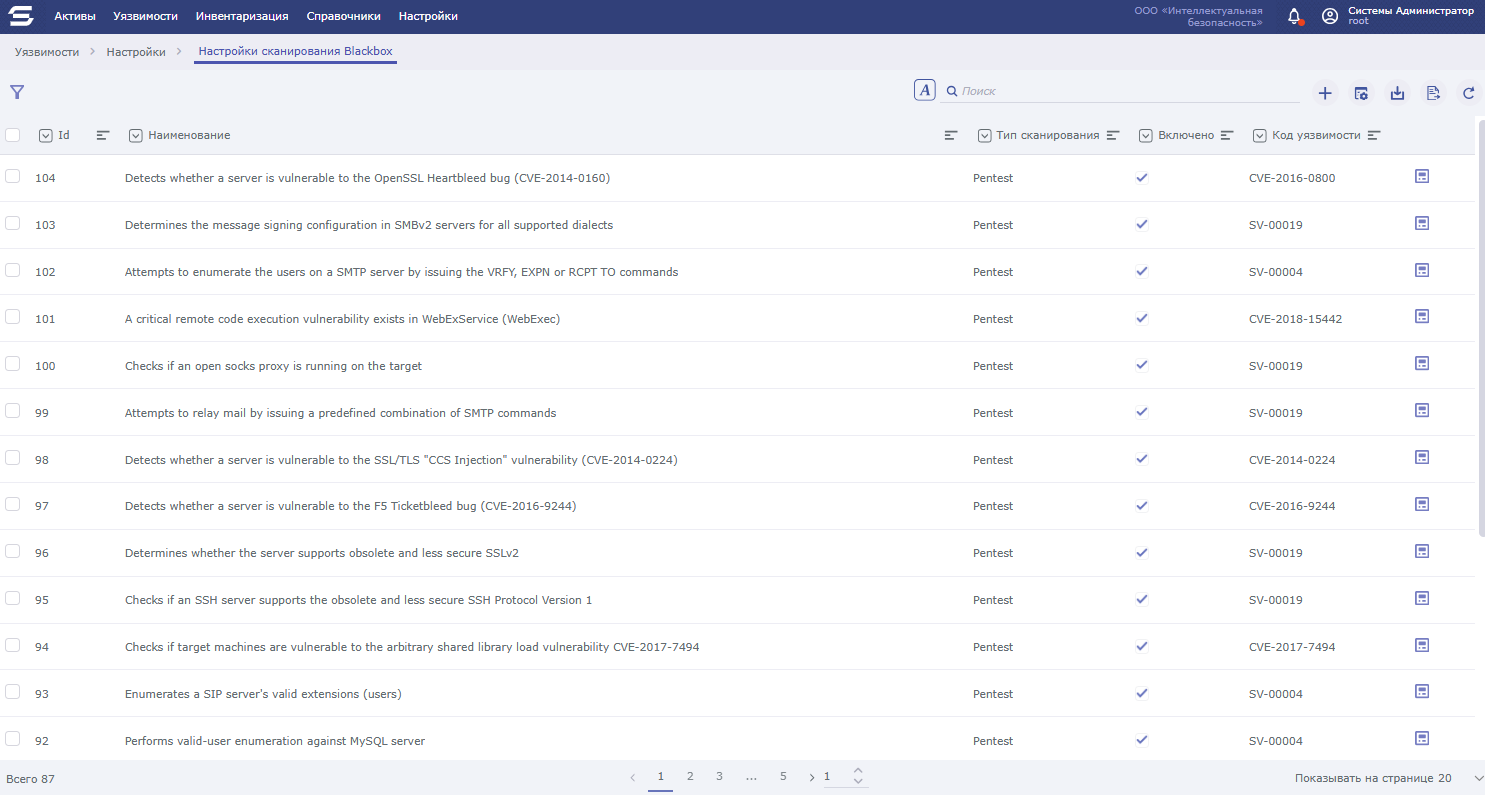Screen dimensions: 1485x795
Task: Open the Инвентаризация menu
Action: [x=242, y=16]
